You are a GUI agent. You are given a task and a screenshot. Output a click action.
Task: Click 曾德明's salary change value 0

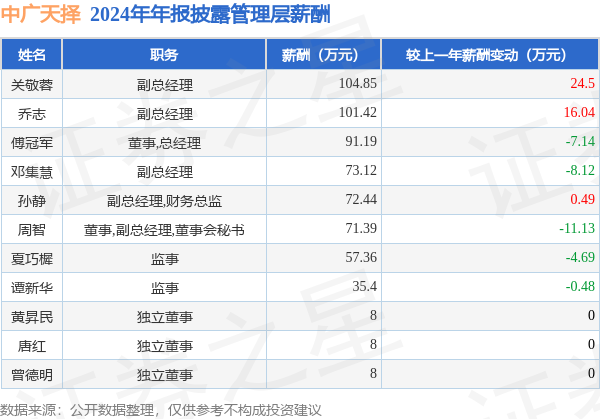click(x=592, y=373)
